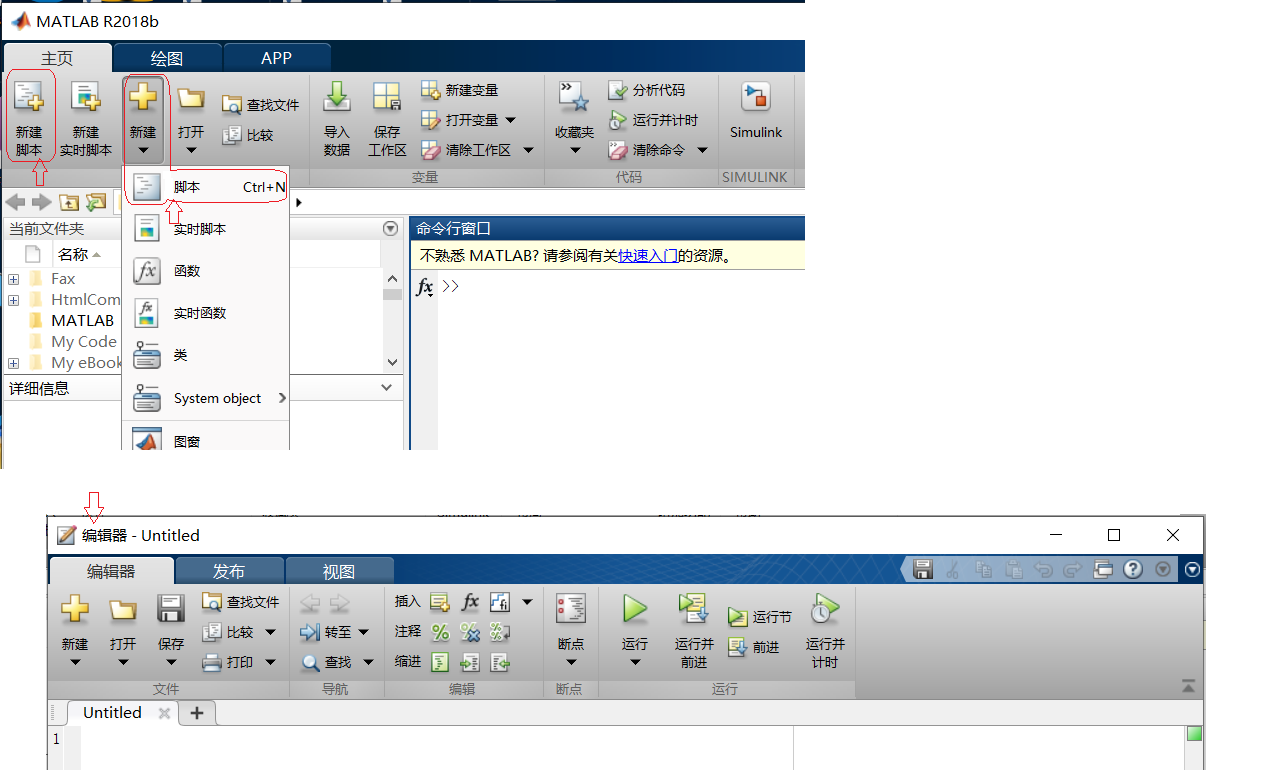Select the MATLAB folder in Current Folder
This screenshot has width=1288, height=783.
tap(83, 321)
